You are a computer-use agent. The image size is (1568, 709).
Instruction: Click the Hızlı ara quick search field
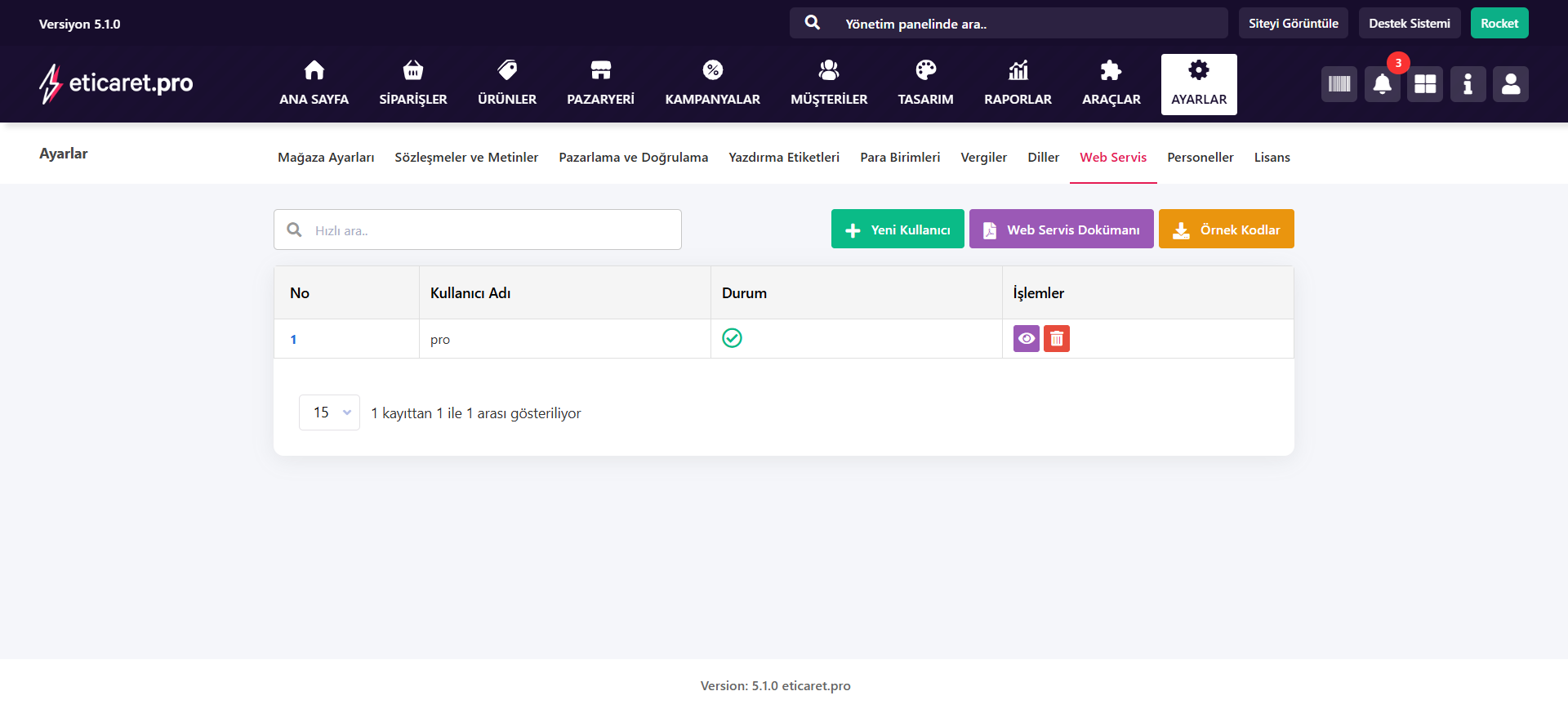490,230
